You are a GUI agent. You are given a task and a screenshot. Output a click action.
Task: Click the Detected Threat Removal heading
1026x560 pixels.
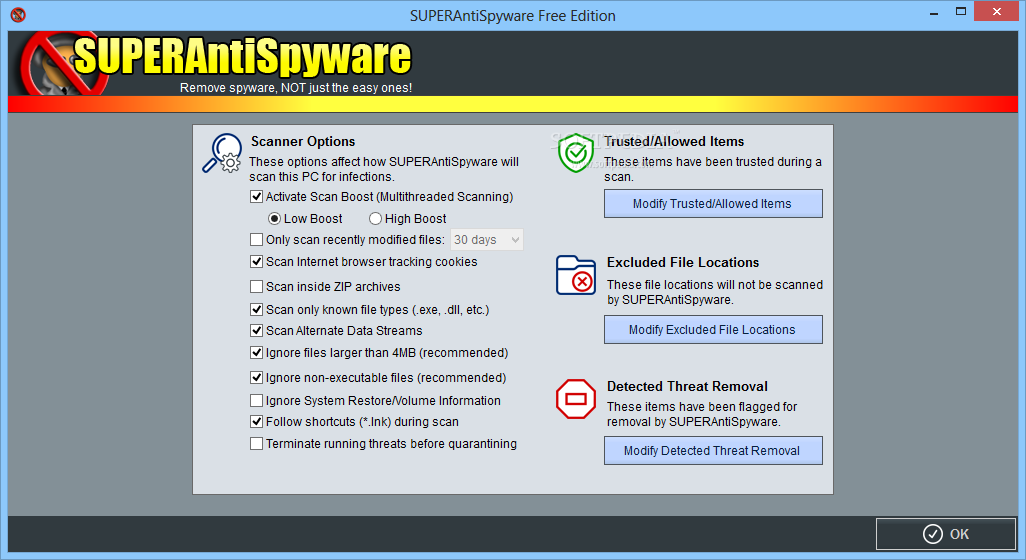point(687,387)
